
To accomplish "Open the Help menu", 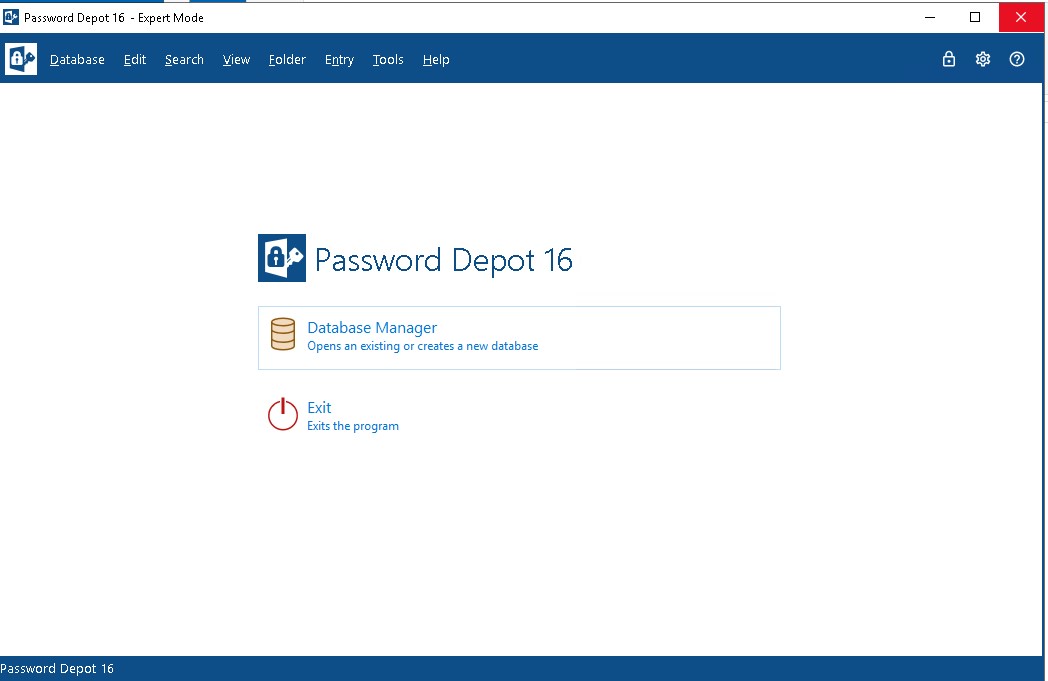I will (x=436, y=59).
